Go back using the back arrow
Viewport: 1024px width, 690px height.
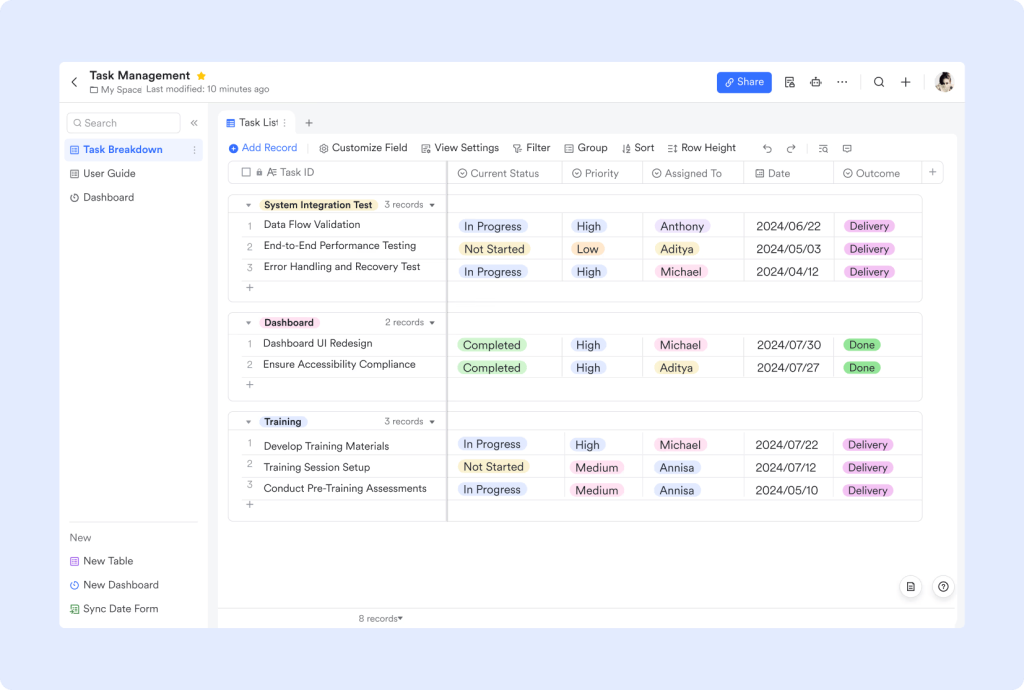coord(74,82)
